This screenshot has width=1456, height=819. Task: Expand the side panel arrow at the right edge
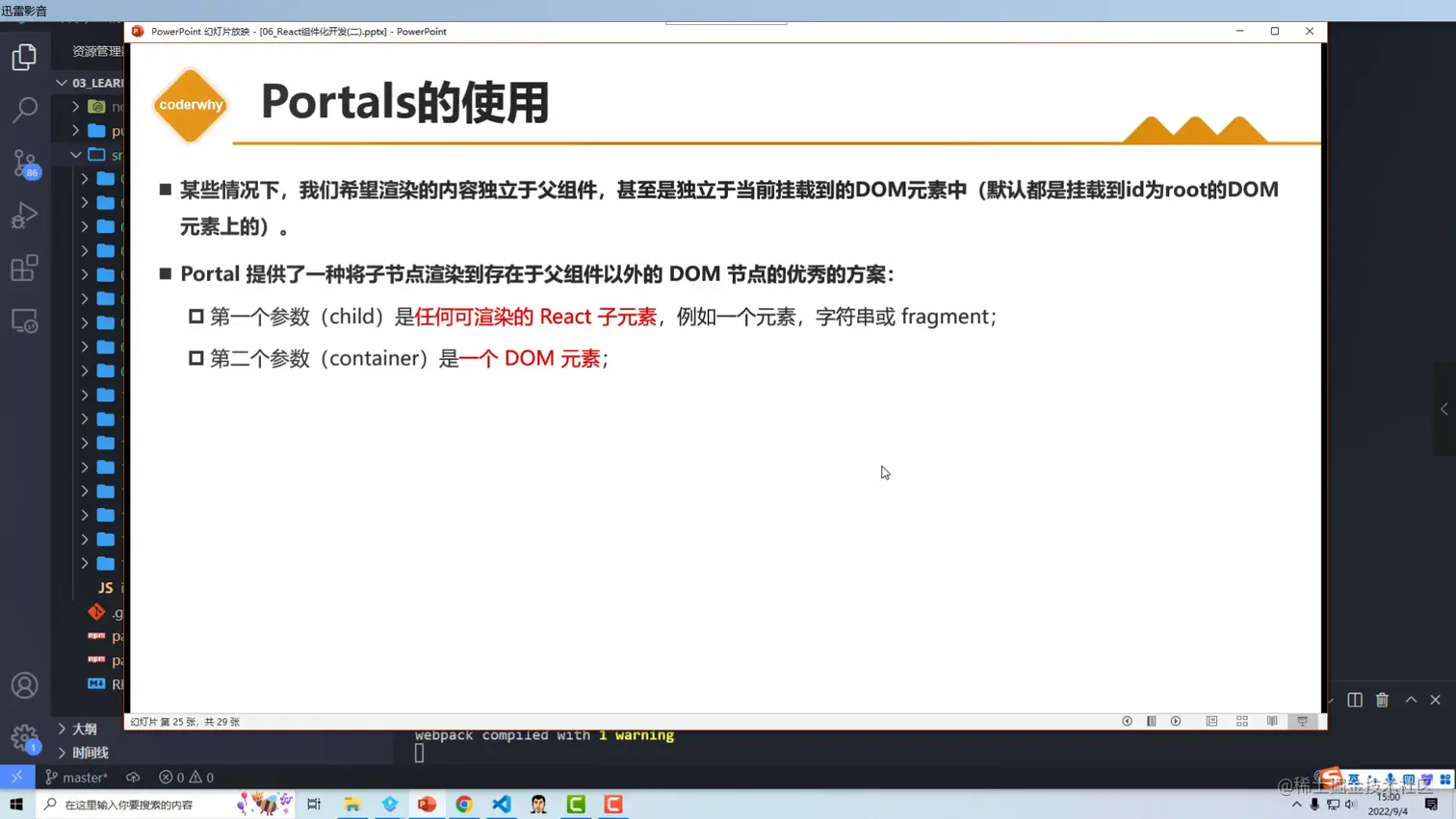[x=1444, y=409]
